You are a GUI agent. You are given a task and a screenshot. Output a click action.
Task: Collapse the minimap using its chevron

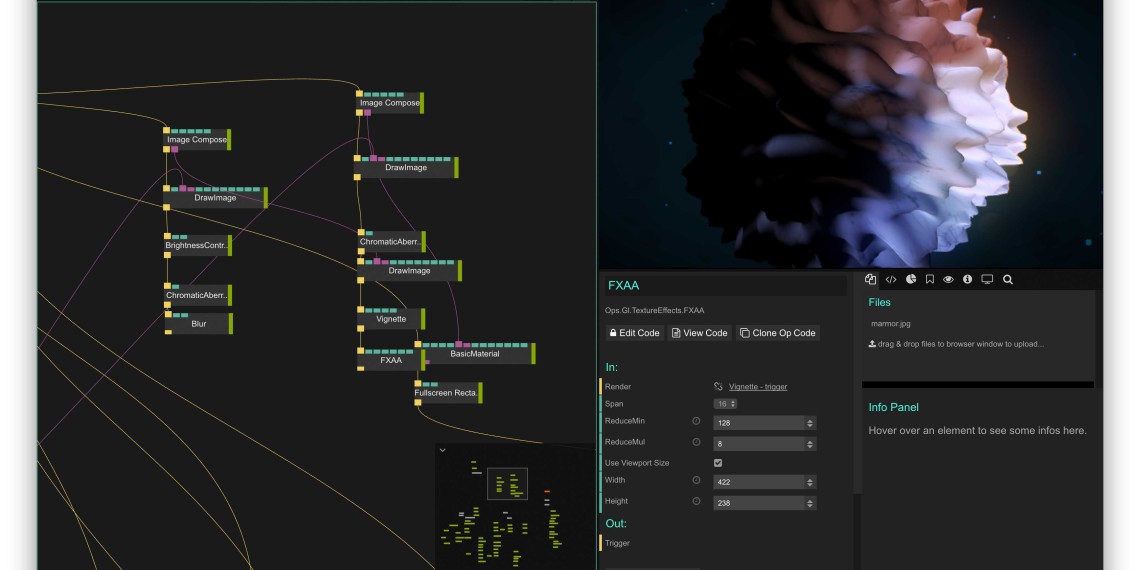pos(443,450)
